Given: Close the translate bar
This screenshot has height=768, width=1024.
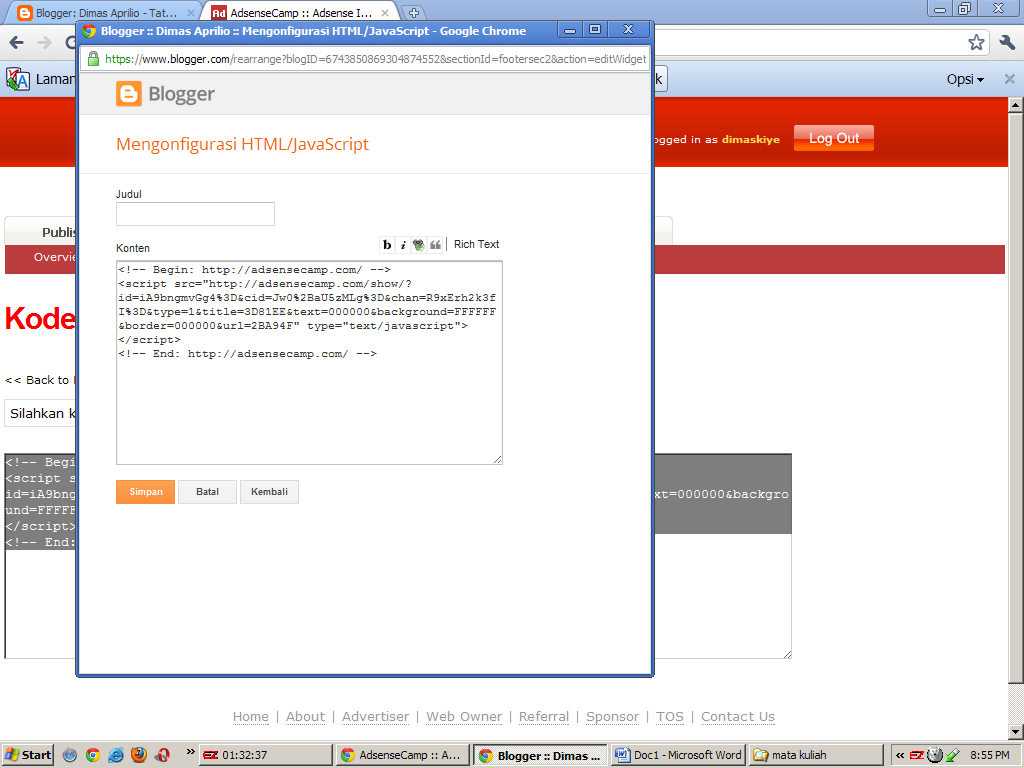Looking at the screenshot, I should tap(1010, 79).
